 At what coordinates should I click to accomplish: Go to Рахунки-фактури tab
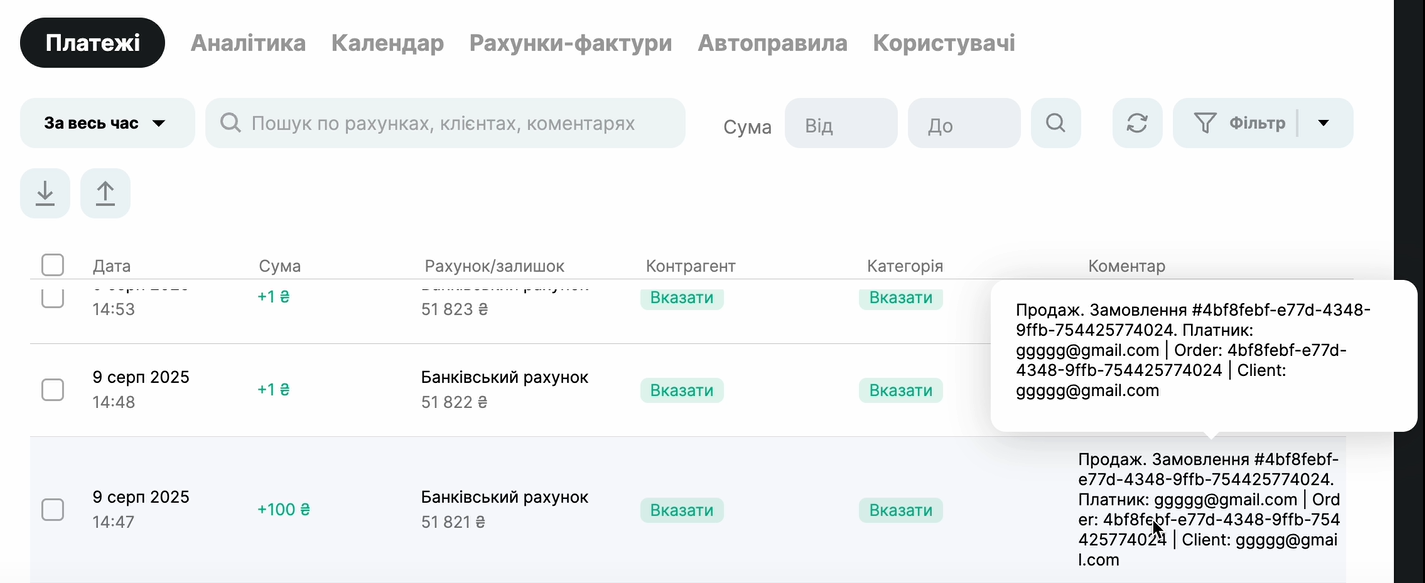tap(570, 43)
